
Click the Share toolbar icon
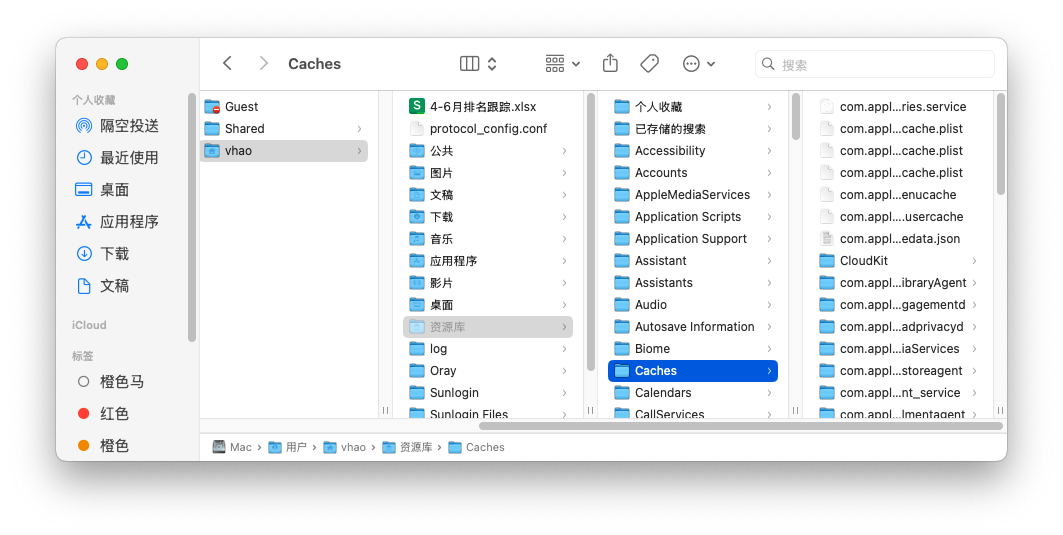pos(610,63)
